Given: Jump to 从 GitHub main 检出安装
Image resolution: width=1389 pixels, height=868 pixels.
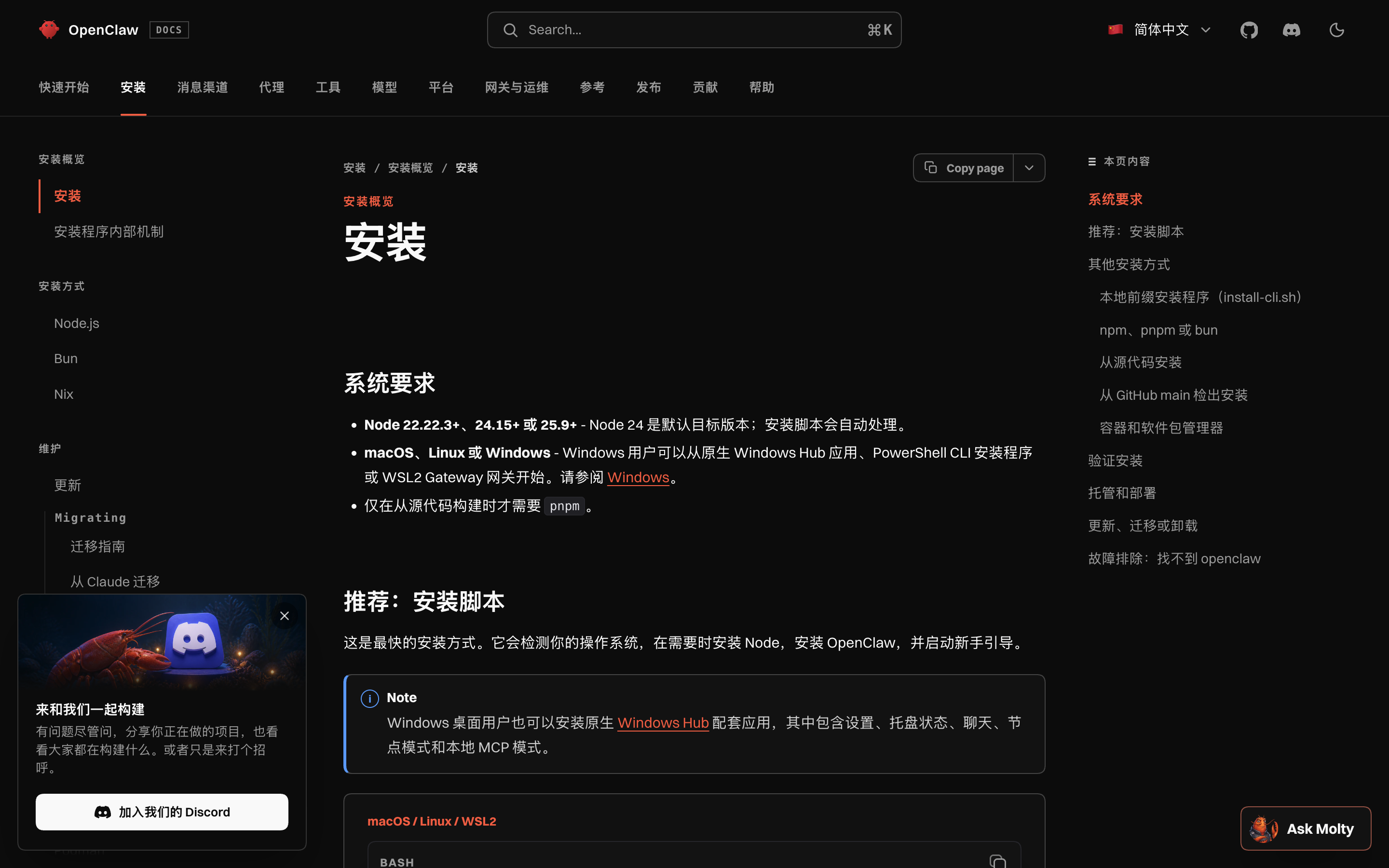Looking at the screenshot, I should [x=1173, y=395].
